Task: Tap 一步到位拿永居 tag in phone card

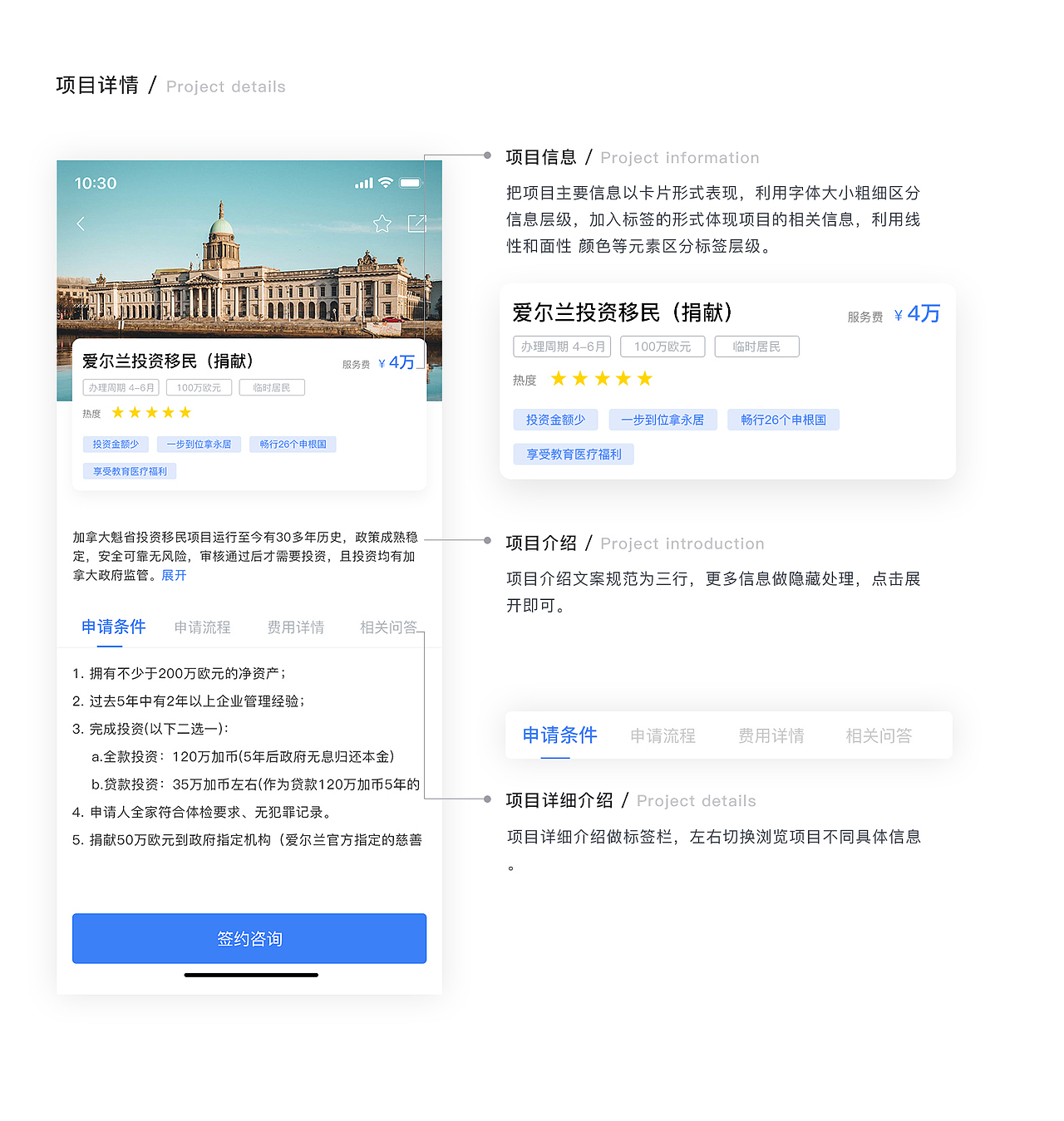Action: pyautogui.click(x=199, y=445)
